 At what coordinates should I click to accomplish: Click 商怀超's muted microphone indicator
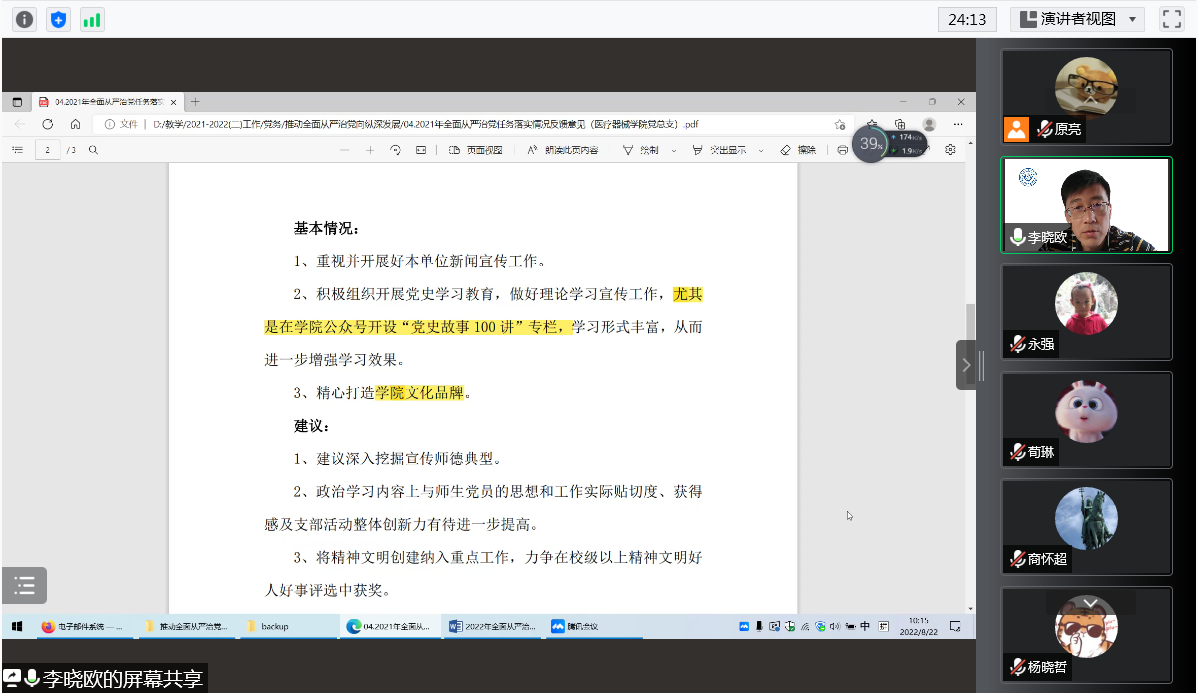click(1017, 559)
